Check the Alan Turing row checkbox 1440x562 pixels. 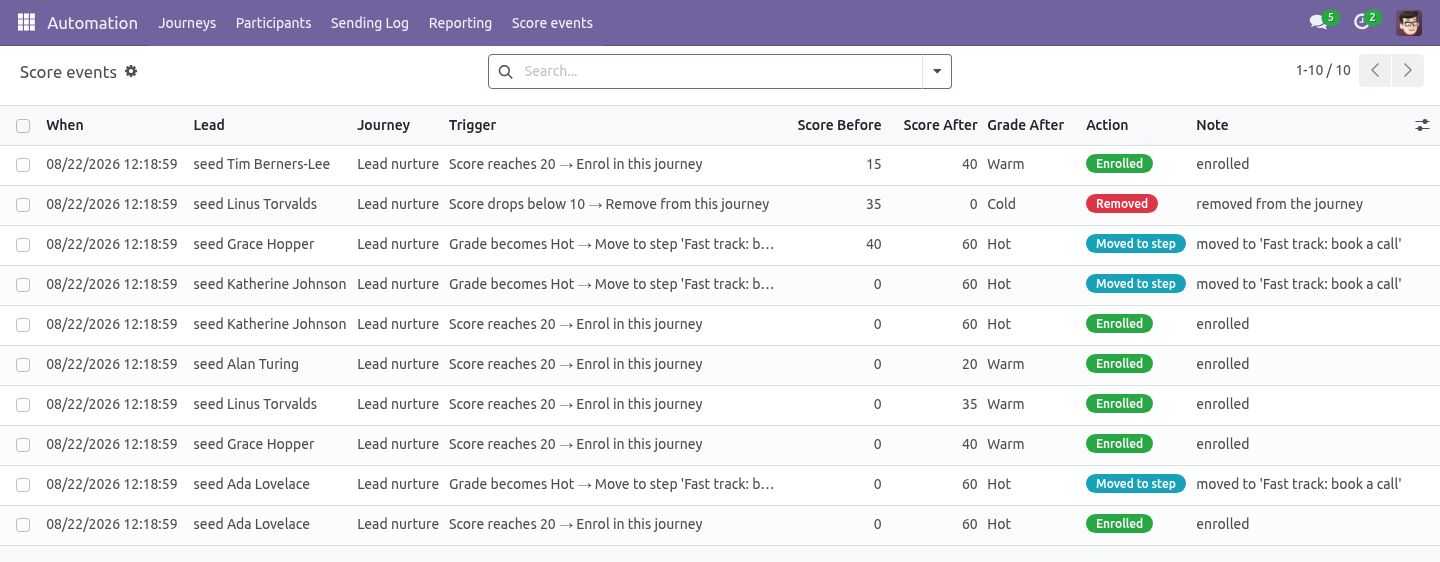(x=23, y=365)
